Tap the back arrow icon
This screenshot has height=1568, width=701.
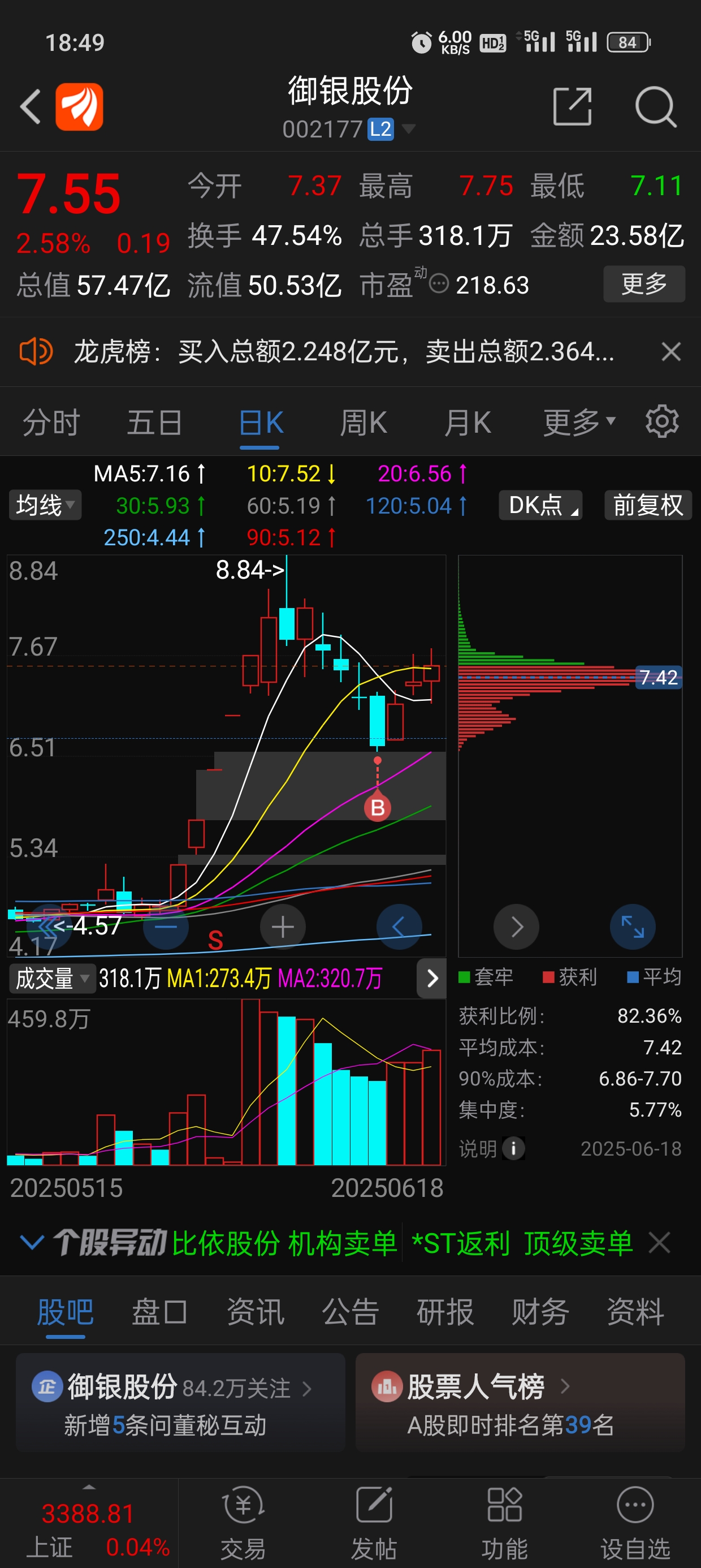point(31,107)
